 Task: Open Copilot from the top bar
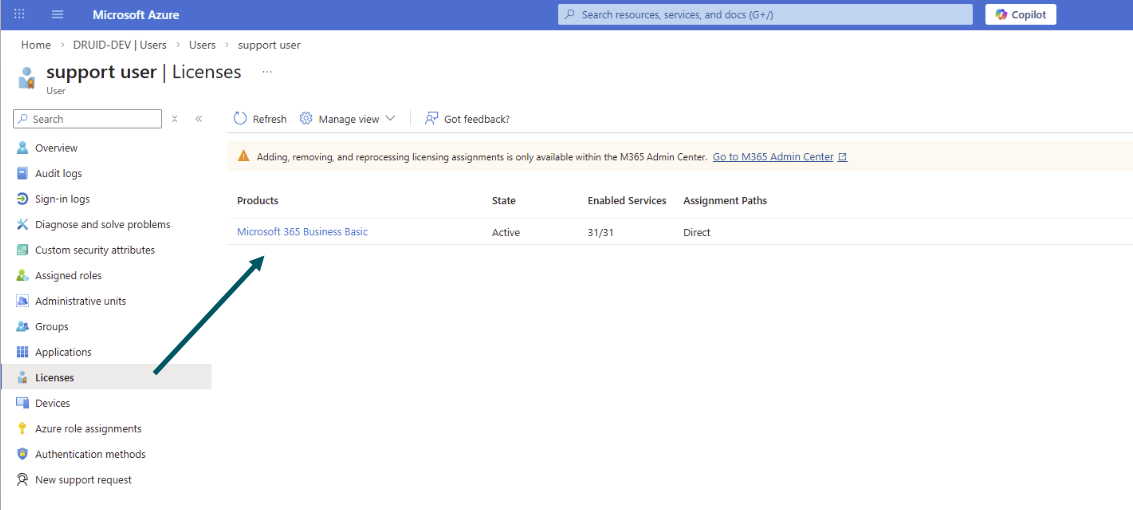tap(1020, 15)
